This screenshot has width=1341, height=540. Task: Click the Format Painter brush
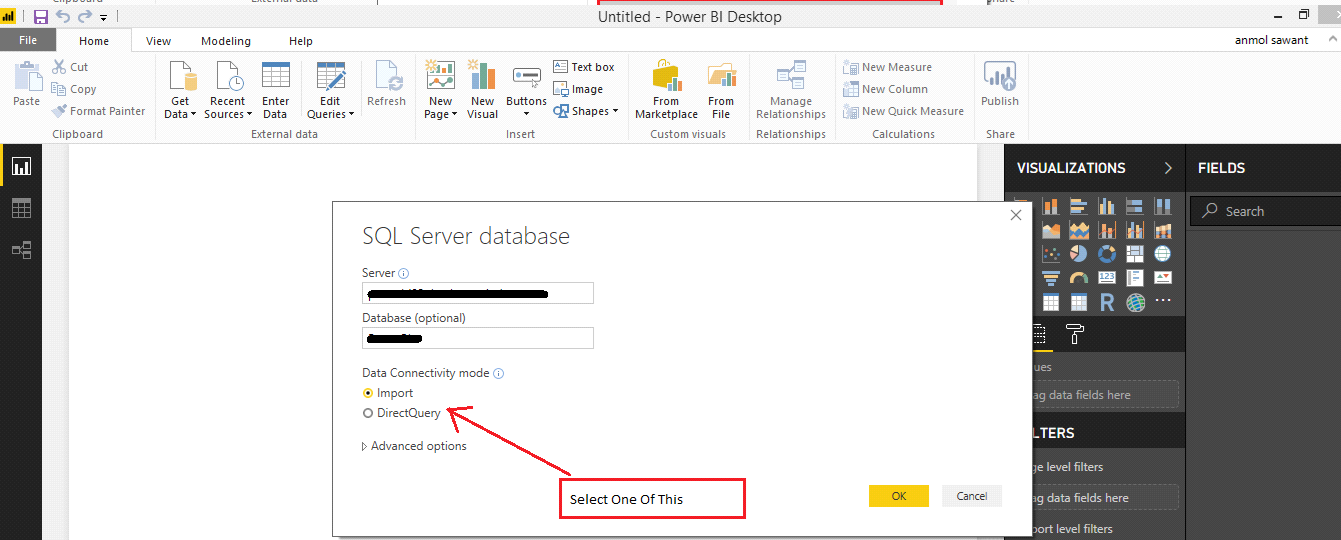point(60,111)
